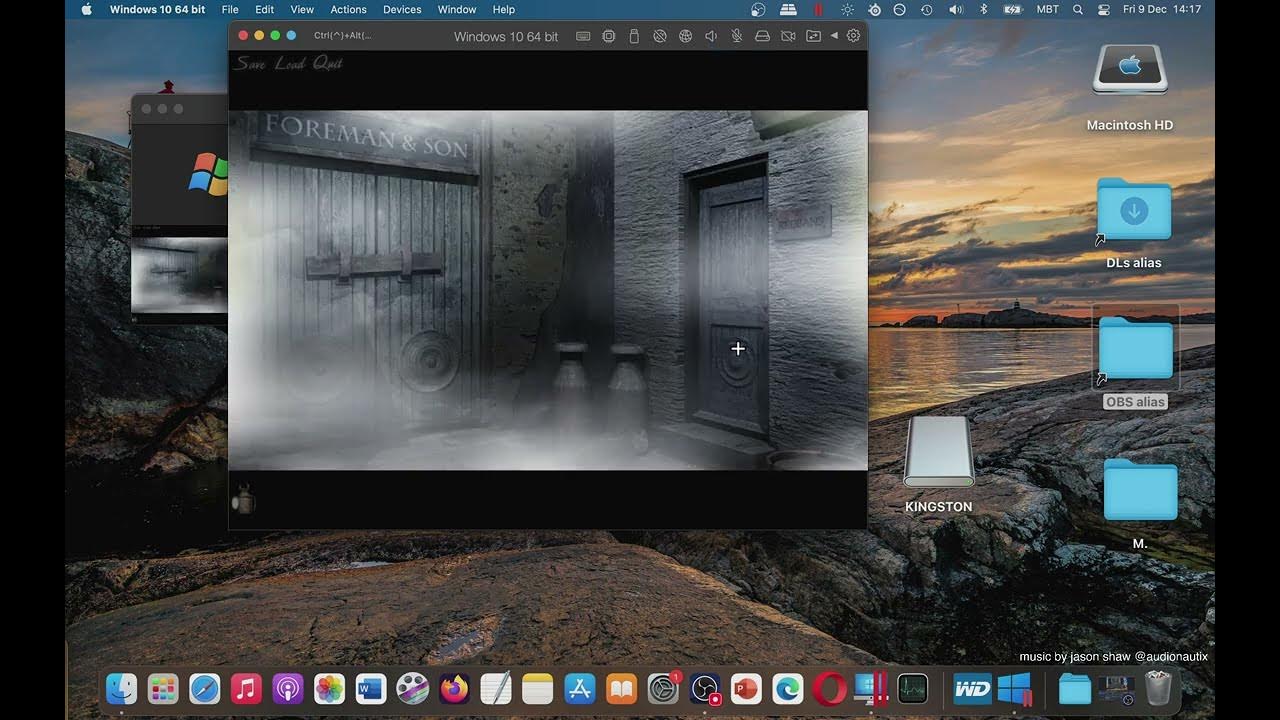
Task: Click the blue fourth window control button
Action: pyautogui.click(x=291, y=36)
